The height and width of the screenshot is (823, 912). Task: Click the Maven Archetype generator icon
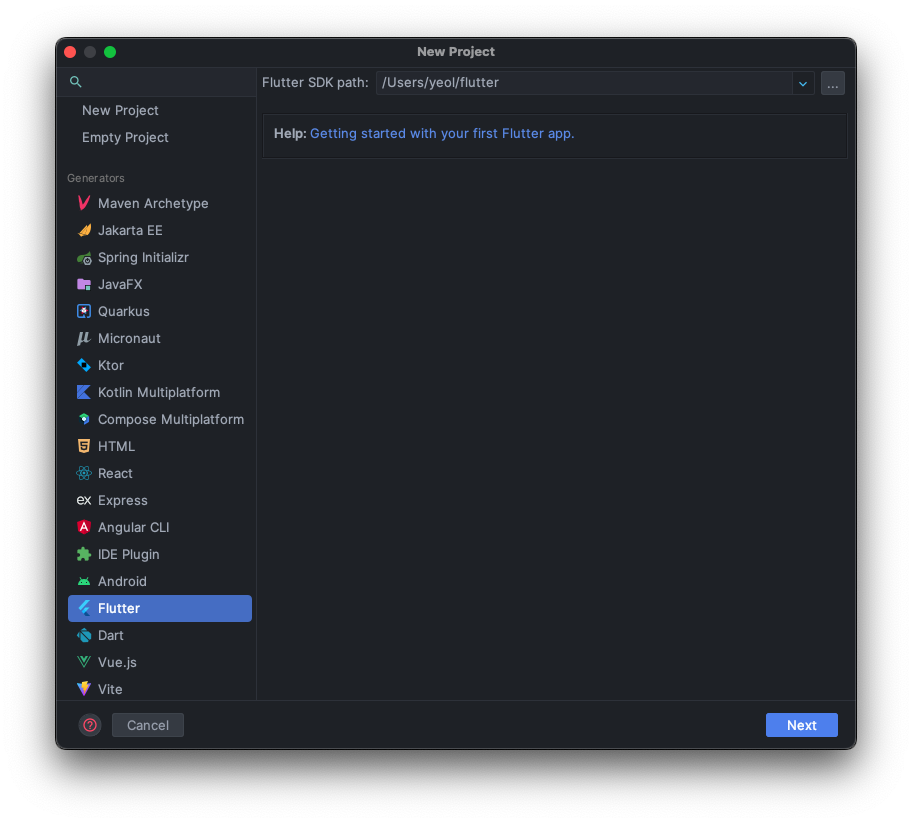[x=84, y=203]
